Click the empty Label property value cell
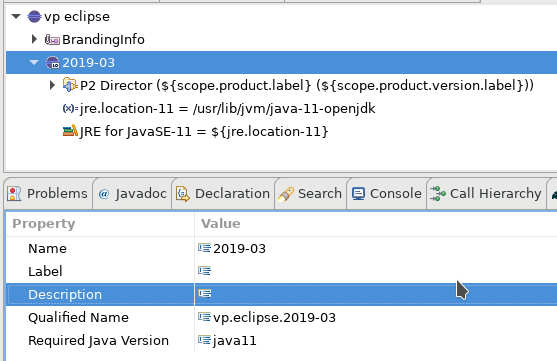The width and height of the screenshot is (557, 361). [376, 271]
